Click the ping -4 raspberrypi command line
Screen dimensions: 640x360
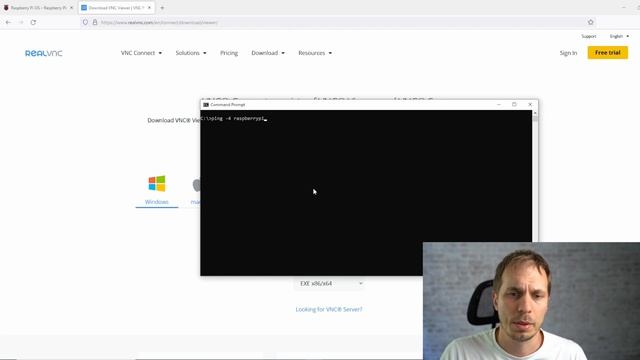coord(233,118)
